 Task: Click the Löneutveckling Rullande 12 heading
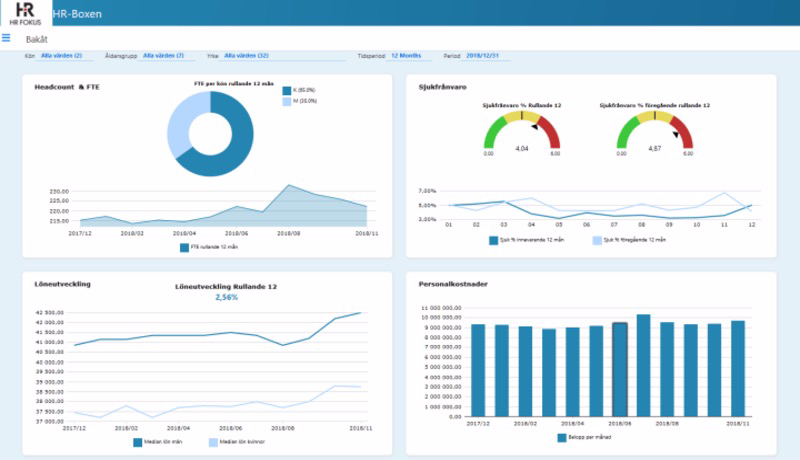tap(226, 287)
